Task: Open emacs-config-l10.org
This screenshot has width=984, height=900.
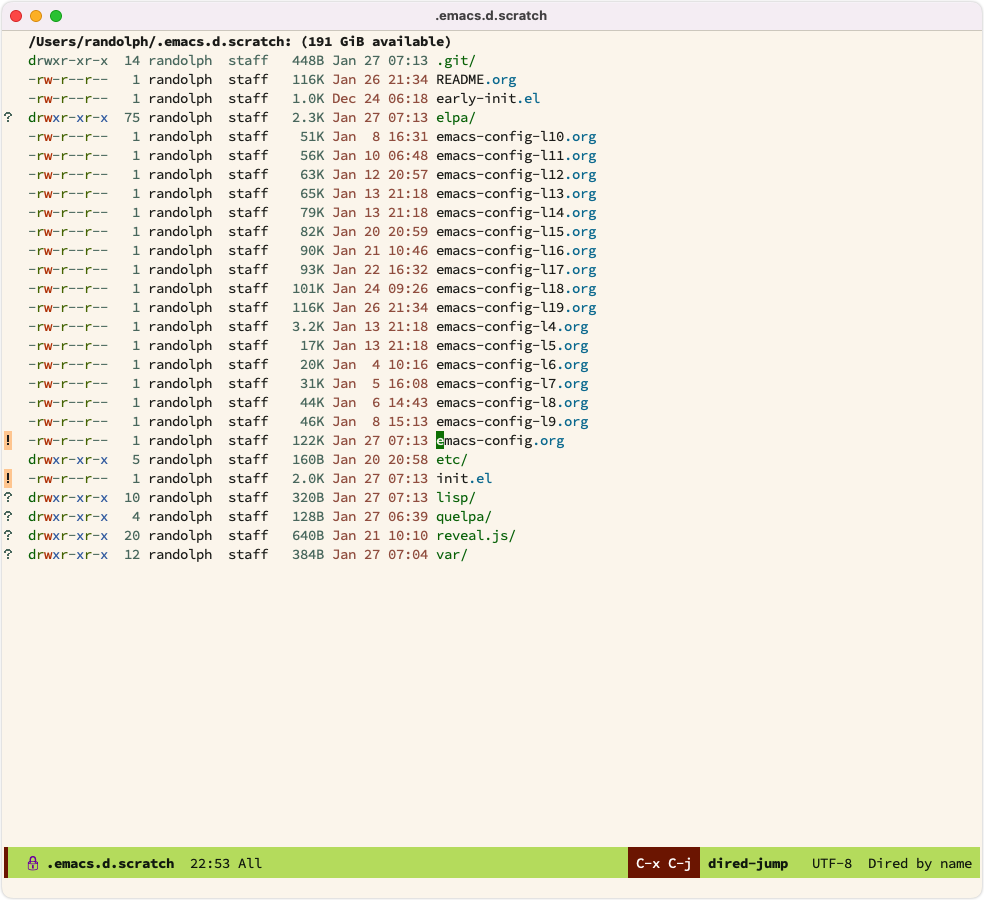Action: [x=516, y=137]
